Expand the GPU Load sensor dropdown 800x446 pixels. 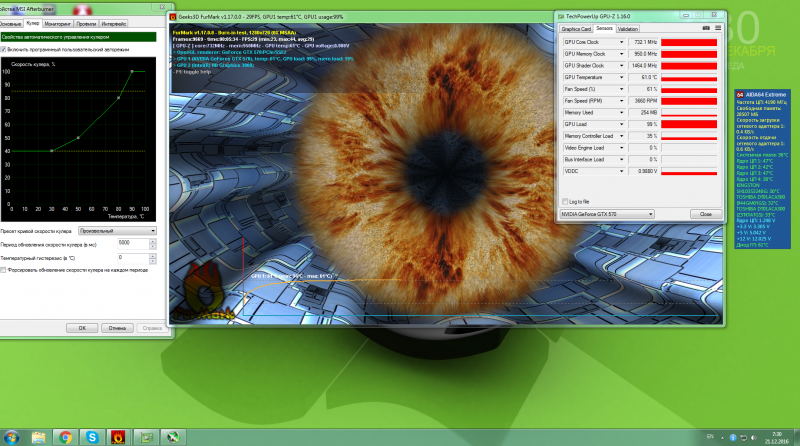[621, 125]
